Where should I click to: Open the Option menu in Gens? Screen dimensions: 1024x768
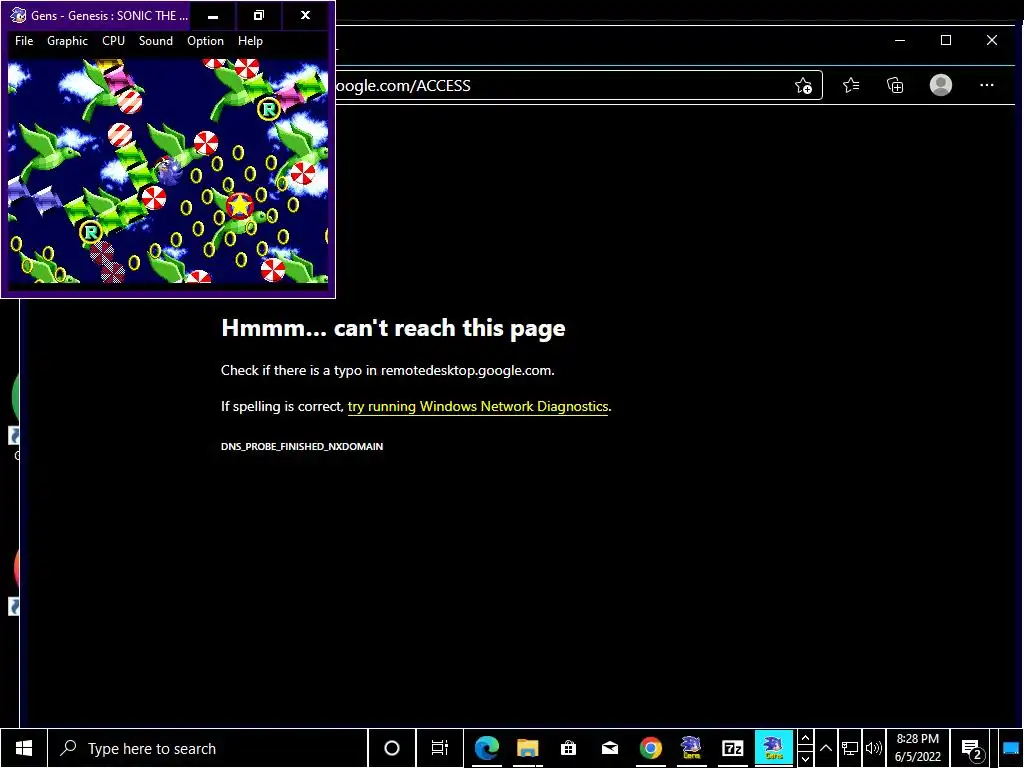(x=205, y=40)
